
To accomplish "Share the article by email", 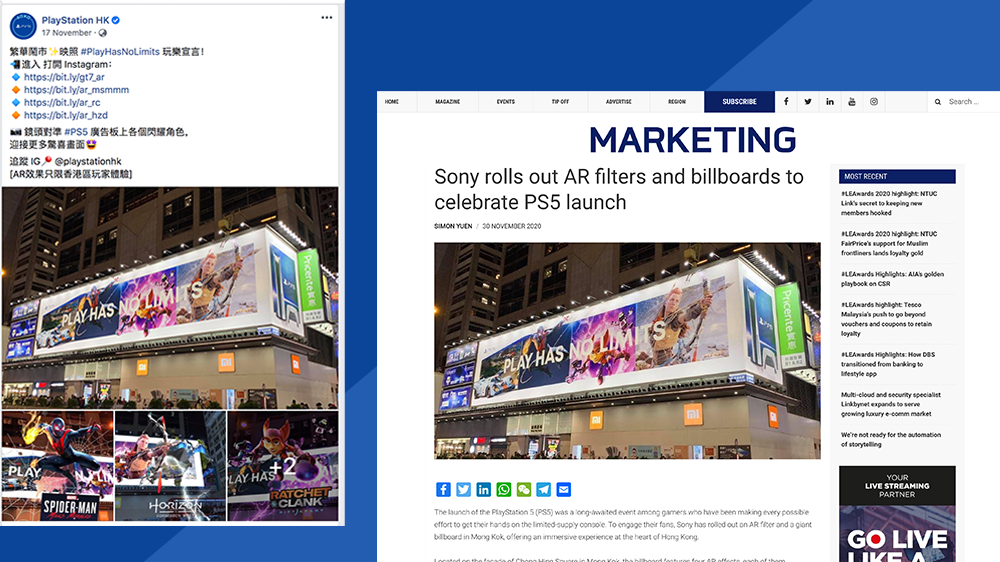I will [564, 489].
